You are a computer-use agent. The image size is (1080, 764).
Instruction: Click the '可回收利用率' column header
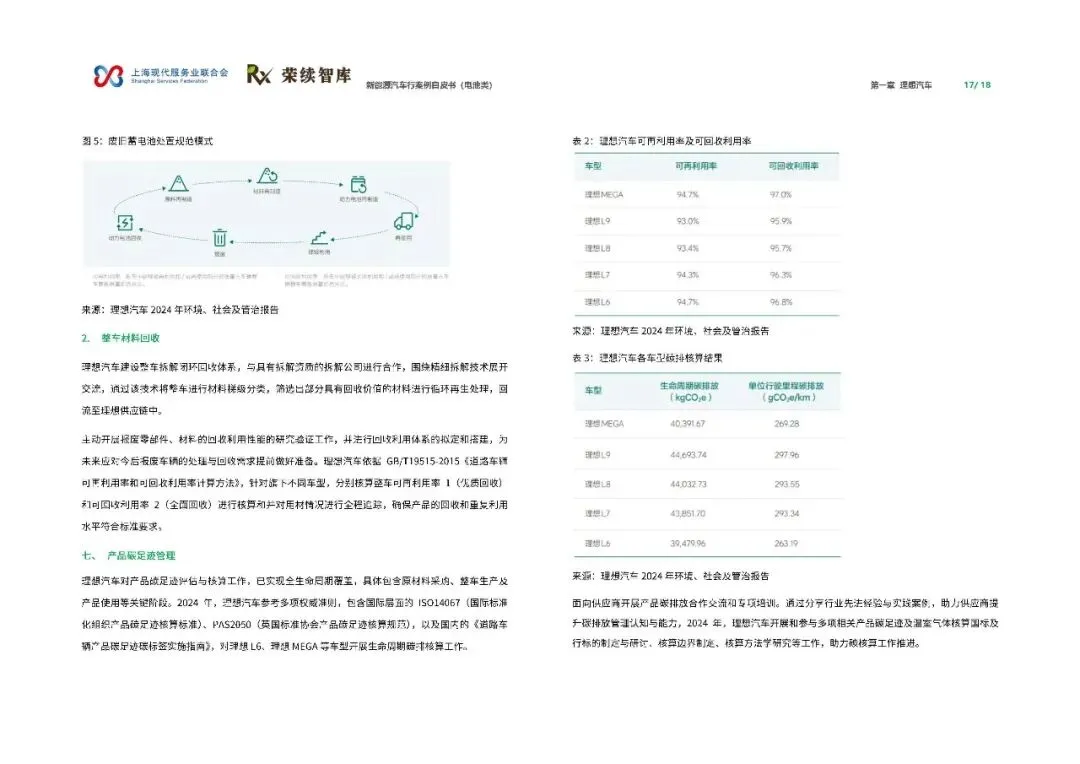point(793,166)
